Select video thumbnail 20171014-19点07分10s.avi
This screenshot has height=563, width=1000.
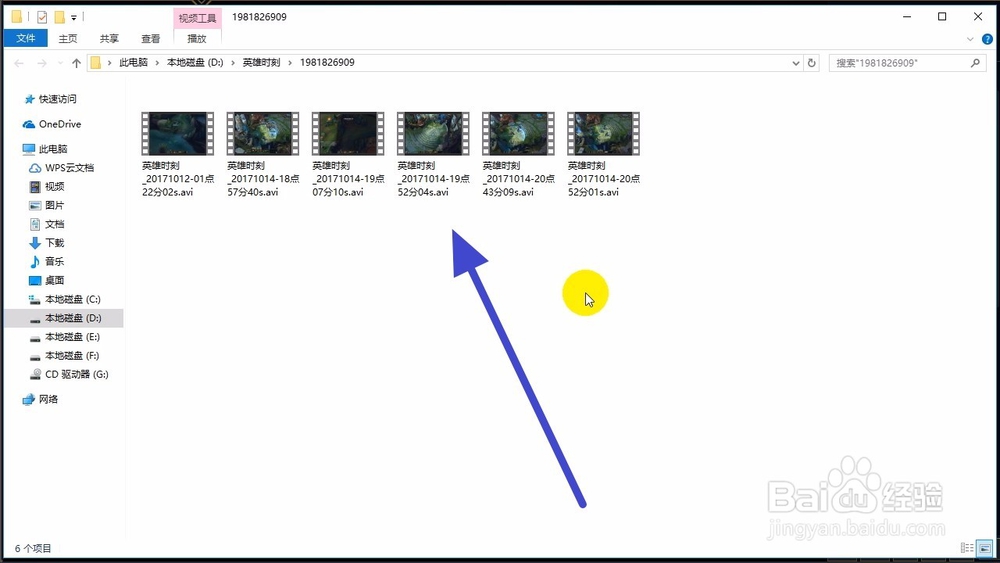click(x=348, y=134)
